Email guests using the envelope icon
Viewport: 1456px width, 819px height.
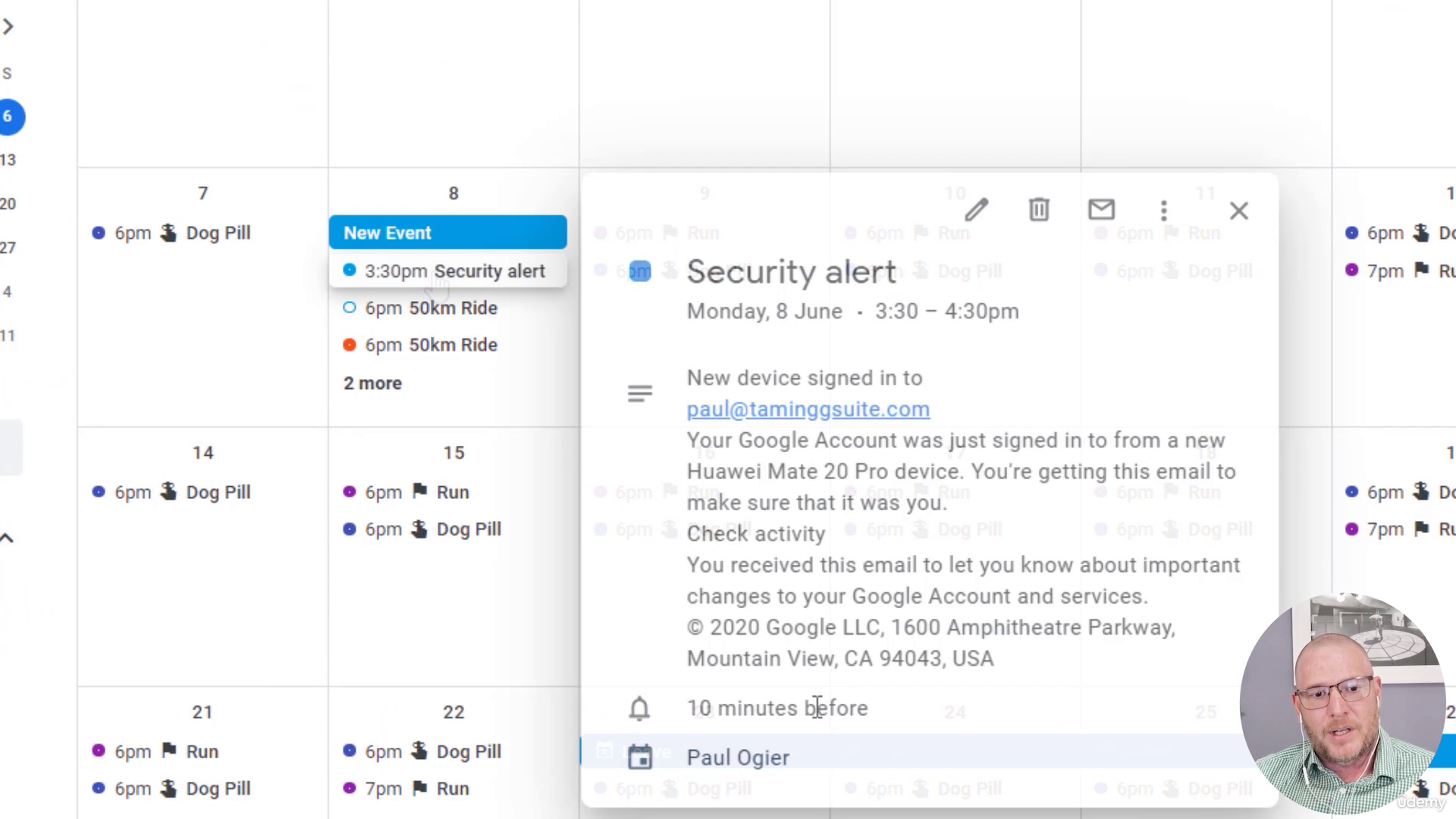coord(1101,210)
